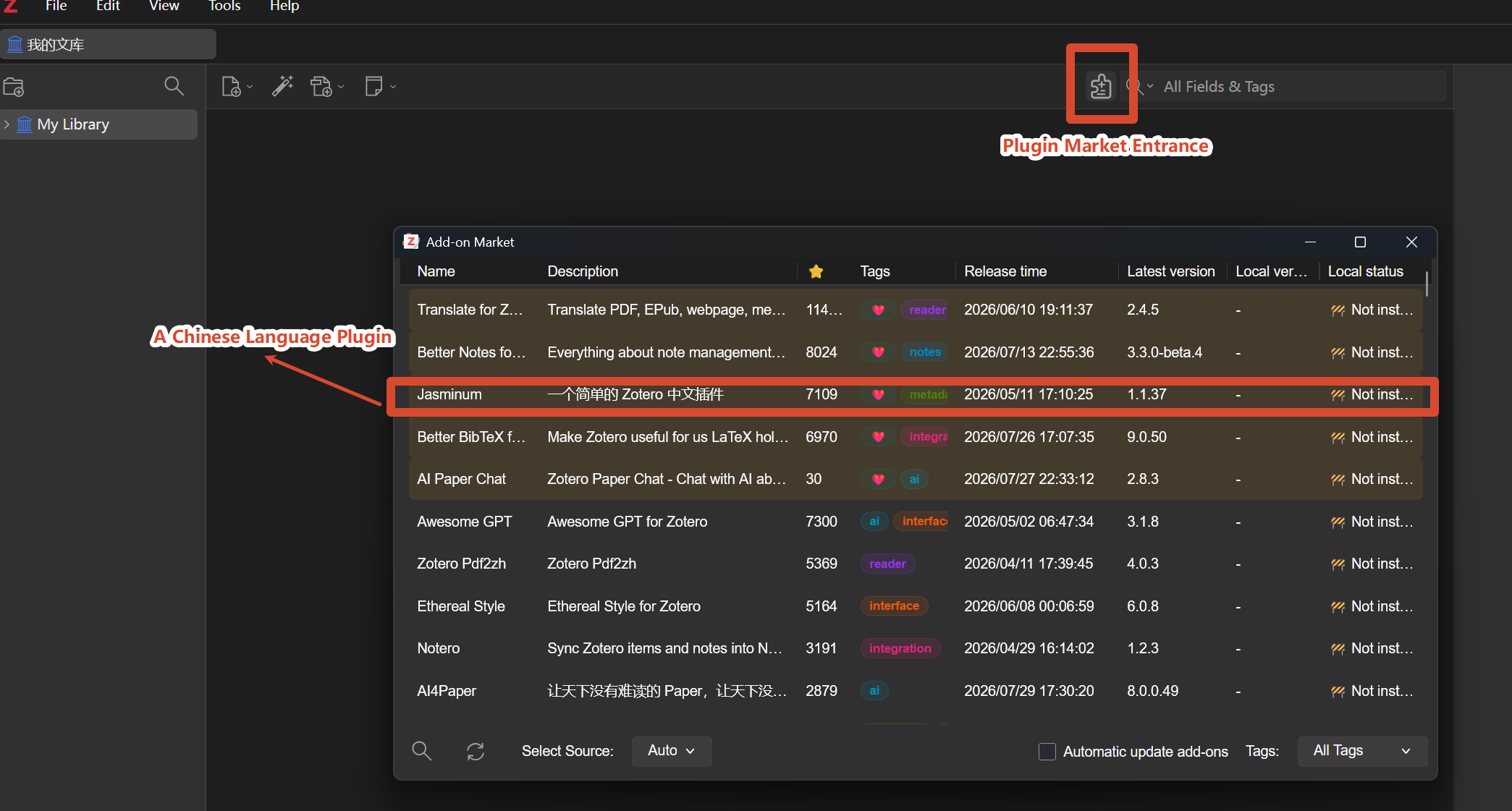The width and height of the screenshot is (1512, 811).
Task: Sort by the Local status column header
Action: pos(1366,271)
